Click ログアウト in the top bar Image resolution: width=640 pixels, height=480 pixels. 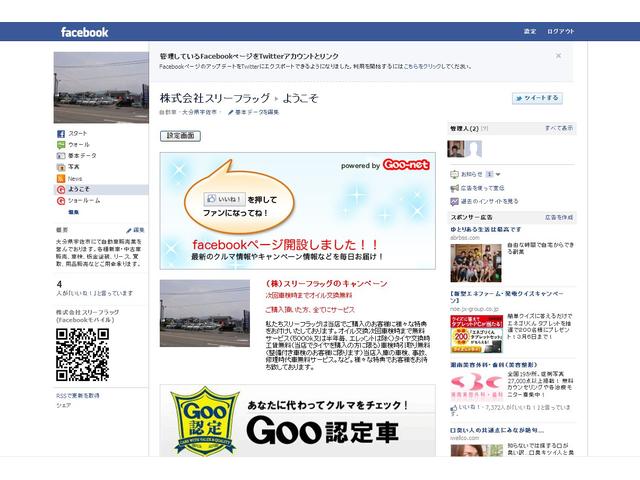561,32
